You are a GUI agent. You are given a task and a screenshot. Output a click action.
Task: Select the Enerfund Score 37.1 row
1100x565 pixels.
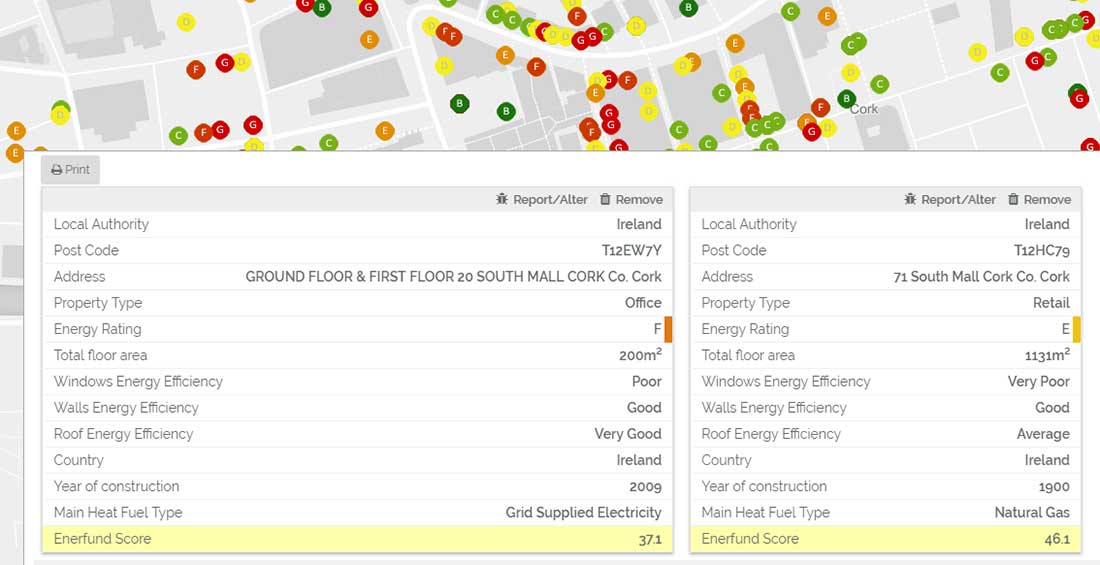(x=357, y=539)
